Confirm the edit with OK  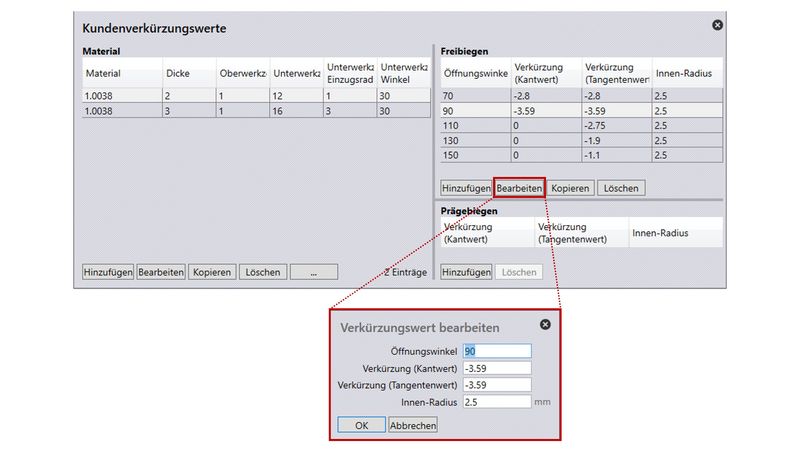coord(361,424)
